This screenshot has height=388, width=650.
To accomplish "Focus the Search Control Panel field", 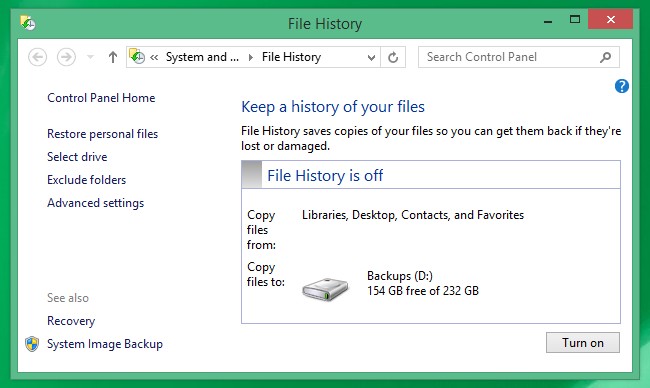I will (x=519, y=57).
